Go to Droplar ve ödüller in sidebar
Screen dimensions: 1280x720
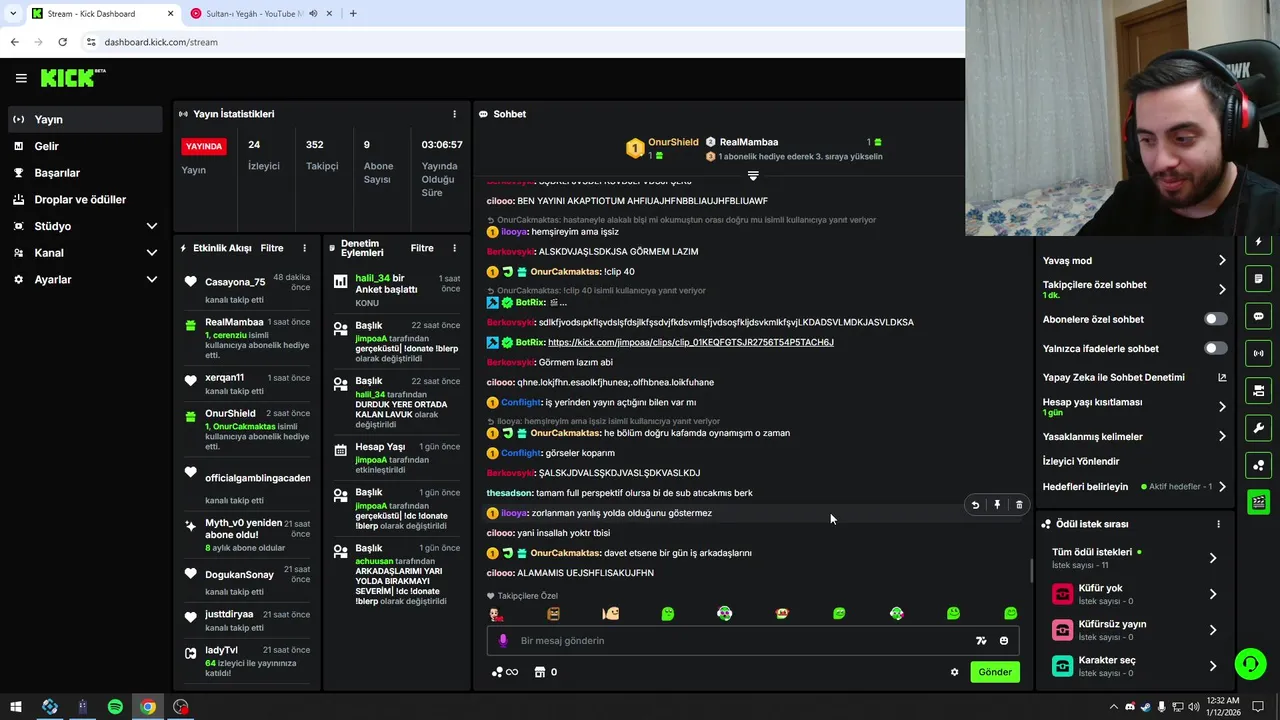[x=85, y=200]
